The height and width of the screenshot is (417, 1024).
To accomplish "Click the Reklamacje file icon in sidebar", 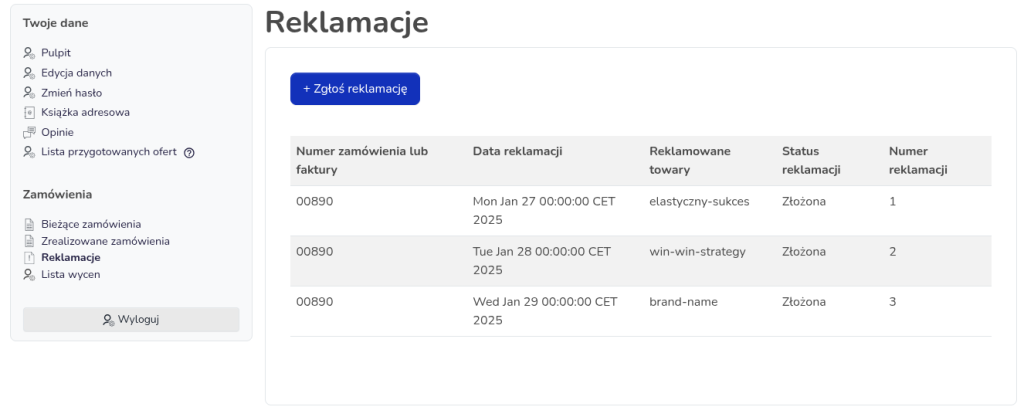I will coord(29,257).
